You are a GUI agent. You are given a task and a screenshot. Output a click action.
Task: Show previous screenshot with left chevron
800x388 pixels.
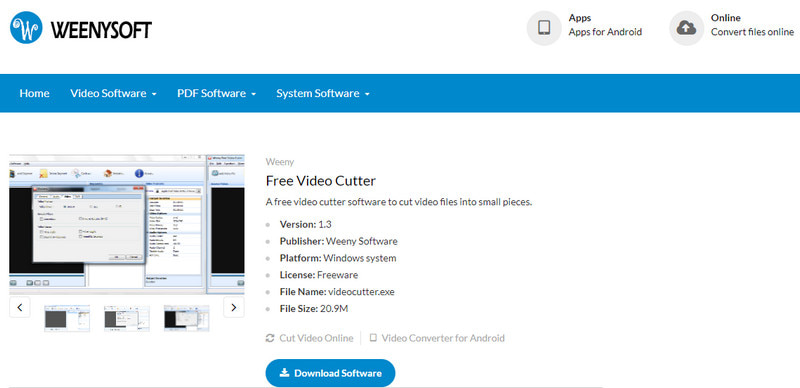20,307
